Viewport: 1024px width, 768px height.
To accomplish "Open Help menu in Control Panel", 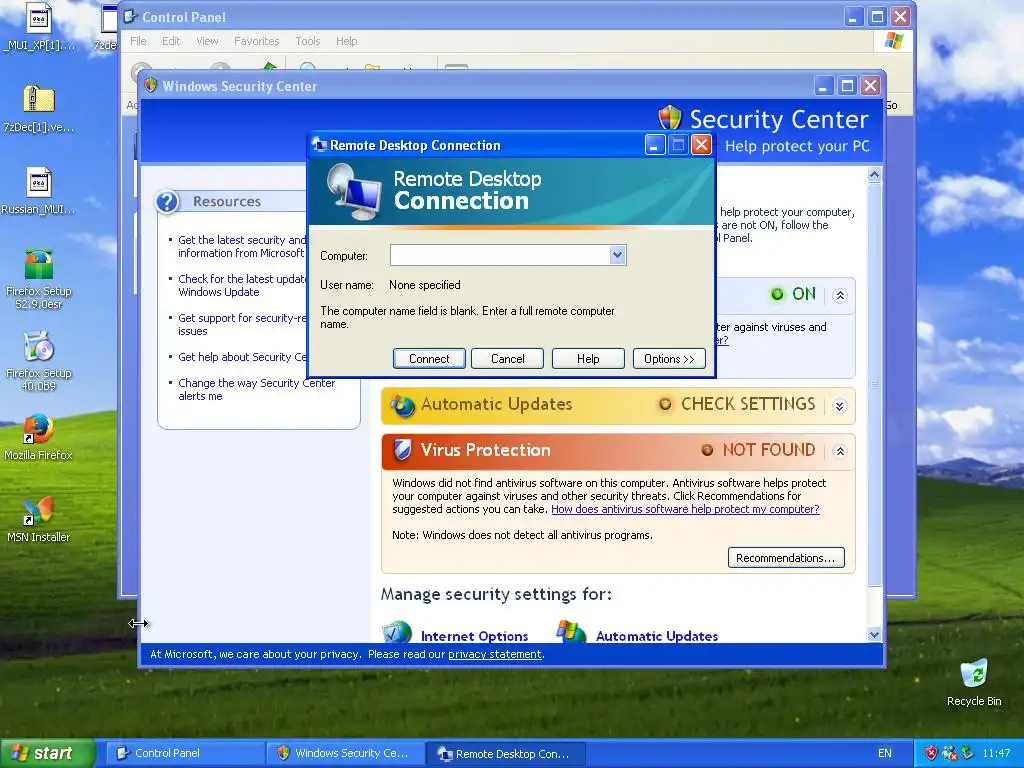I will click(x=346, y=41).
